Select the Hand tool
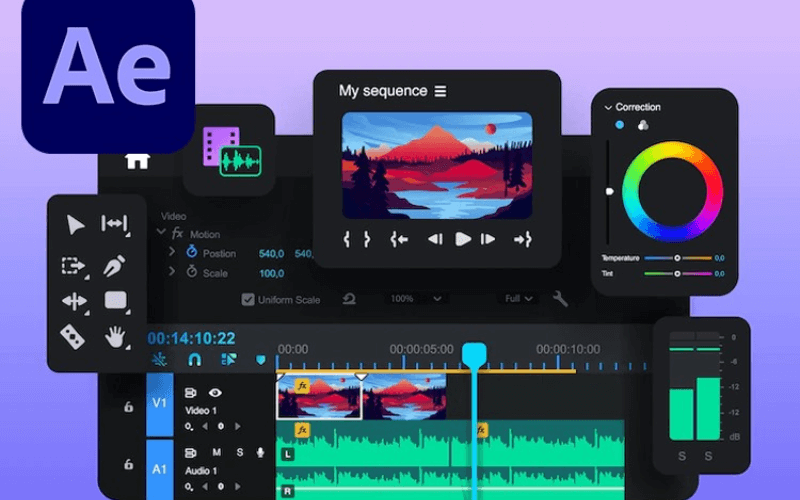 pyautogui.click(x=116, y=336)
